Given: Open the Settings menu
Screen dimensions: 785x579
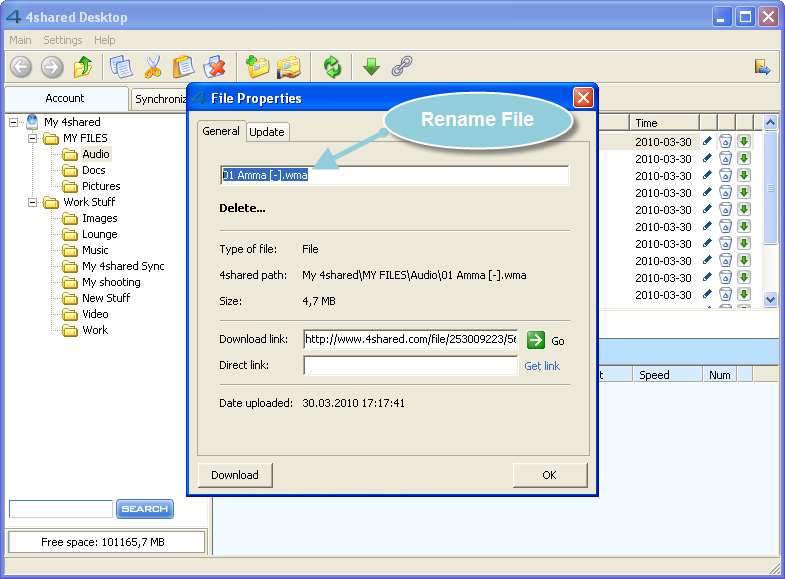Looking at the screenshot, I should coord(63,40).
